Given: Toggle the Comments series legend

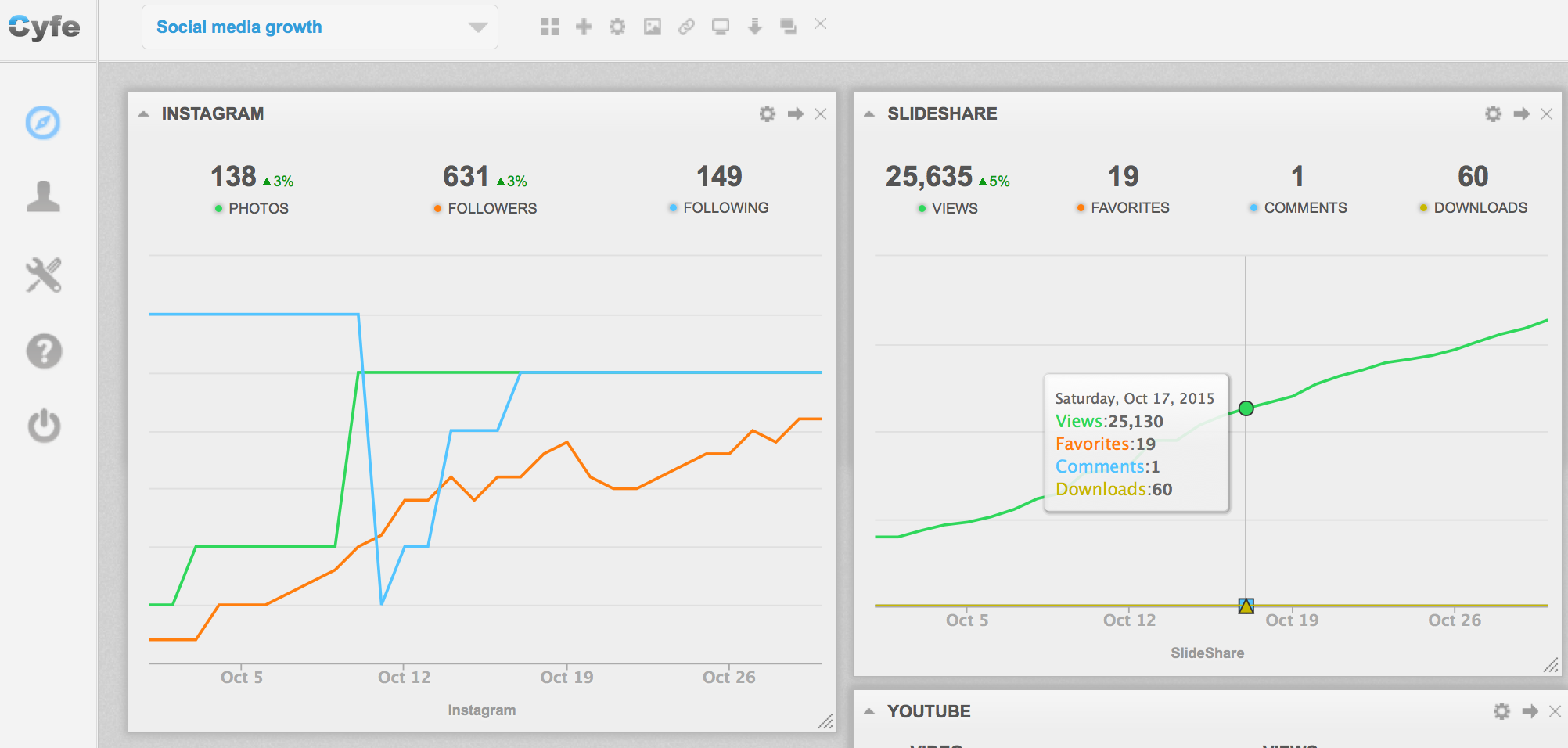Looking at the screenshot, I should click(x=1298, y=207).
